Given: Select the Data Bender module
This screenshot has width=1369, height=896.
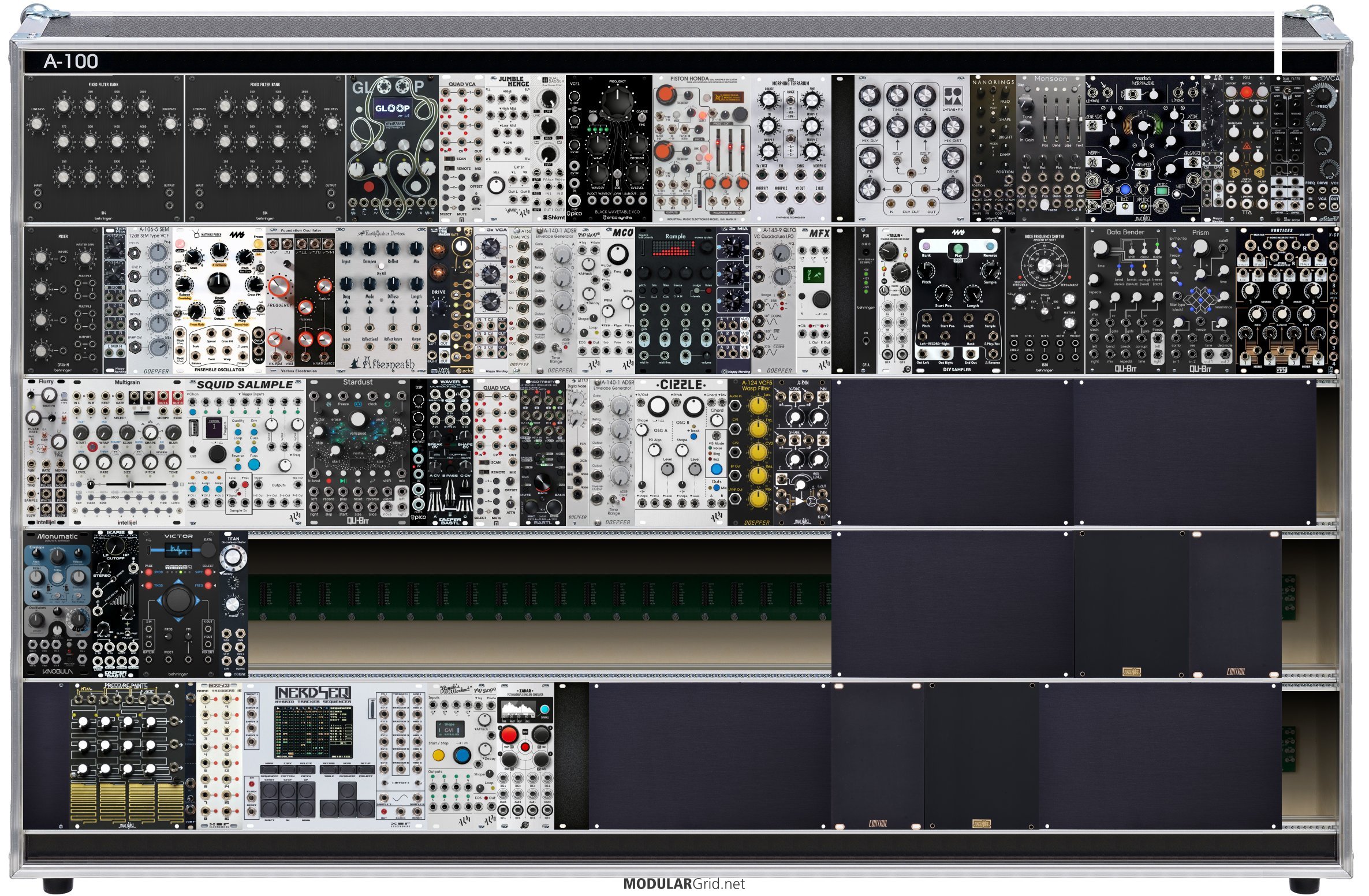Looking at the screenshot, I should click(x=1126, y=300).
